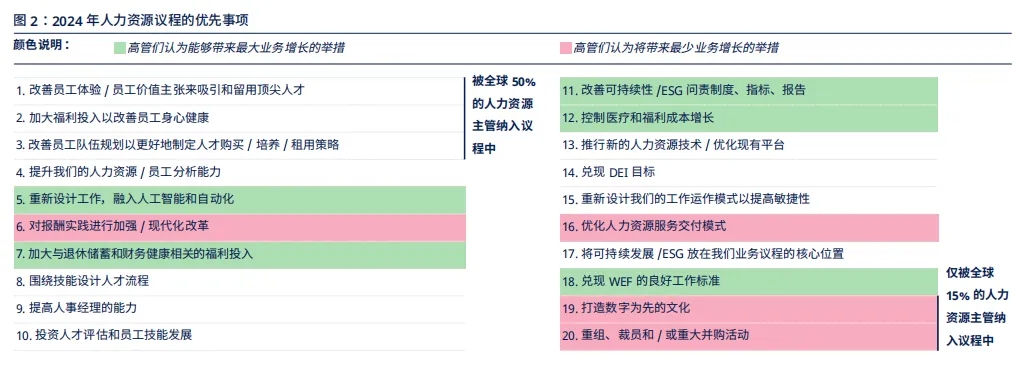Screen dimensions: 1028x367
Task: Select item 2 on employee wellbeing benefits
Action: [x=239, y=118]
